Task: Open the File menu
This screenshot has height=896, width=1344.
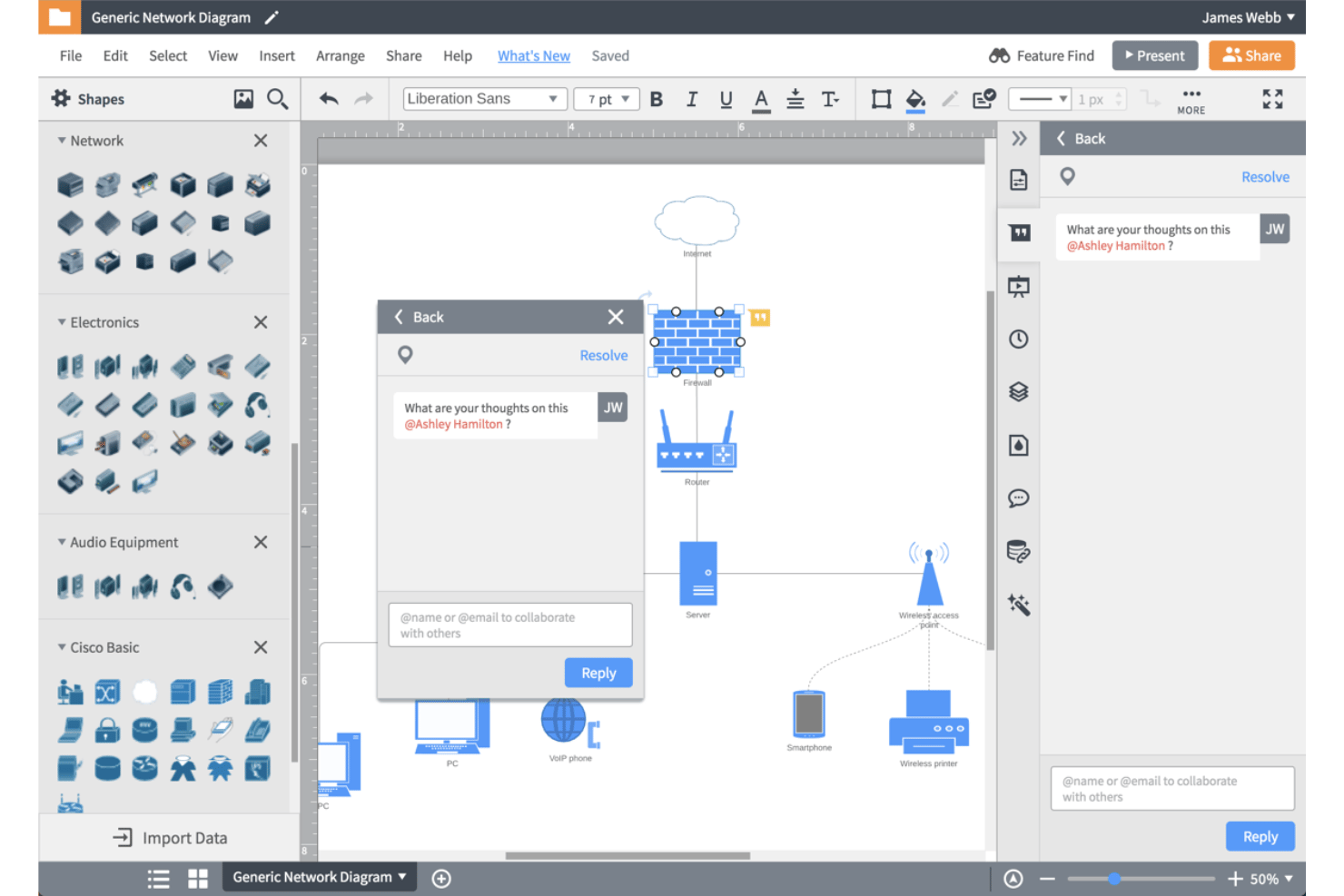Action: (x=71, y=55)
